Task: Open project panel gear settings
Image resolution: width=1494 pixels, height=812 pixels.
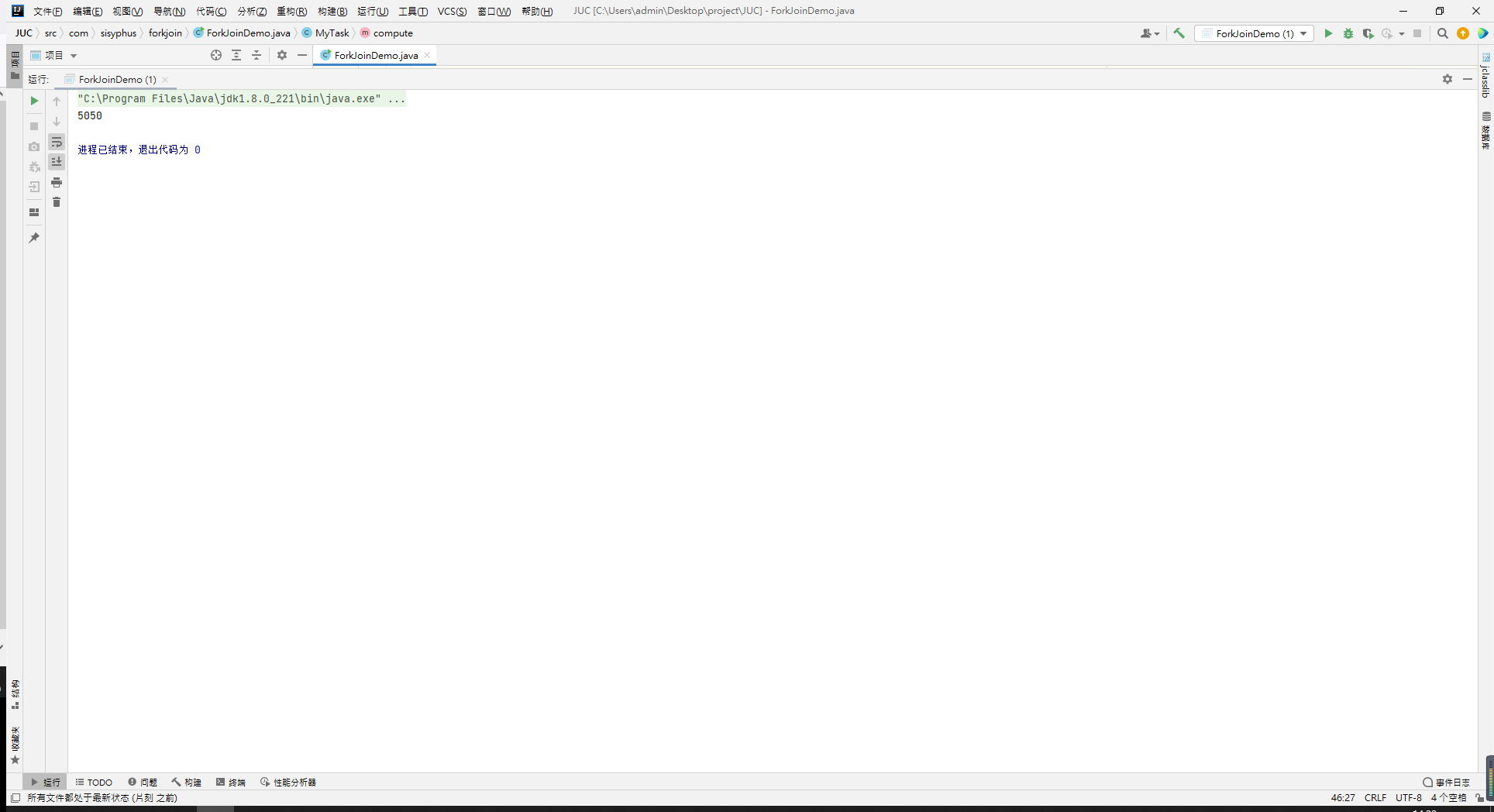Action: [282, 55]
